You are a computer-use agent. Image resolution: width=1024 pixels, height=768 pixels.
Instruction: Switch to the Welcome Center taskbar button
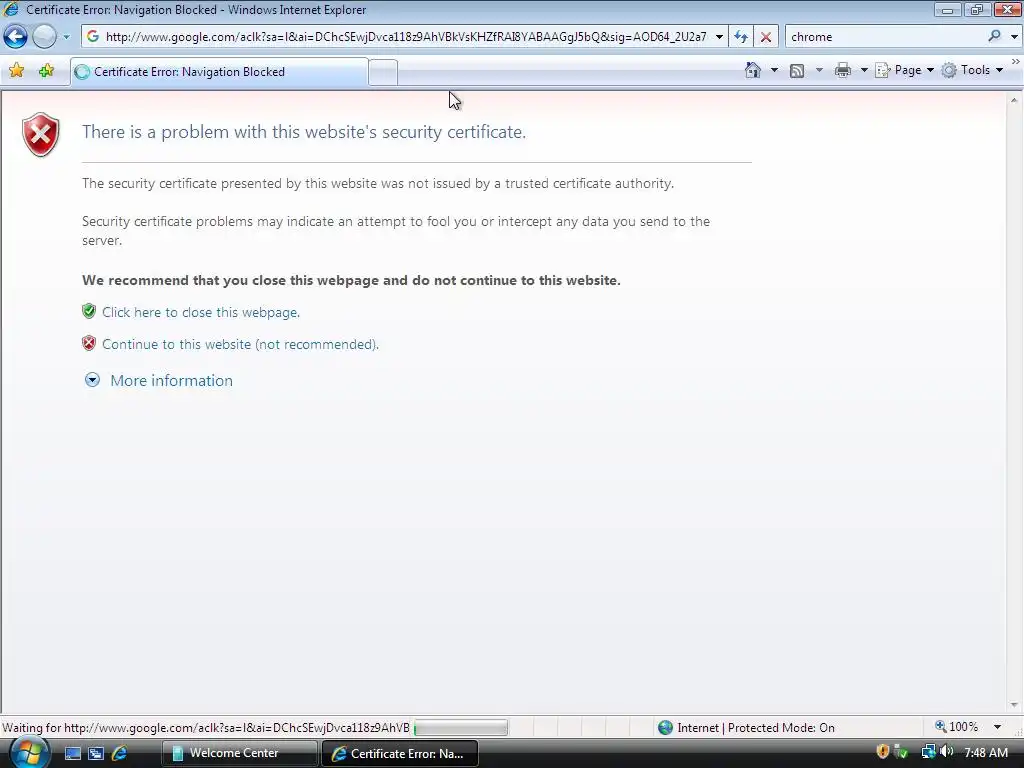(239, 753)
